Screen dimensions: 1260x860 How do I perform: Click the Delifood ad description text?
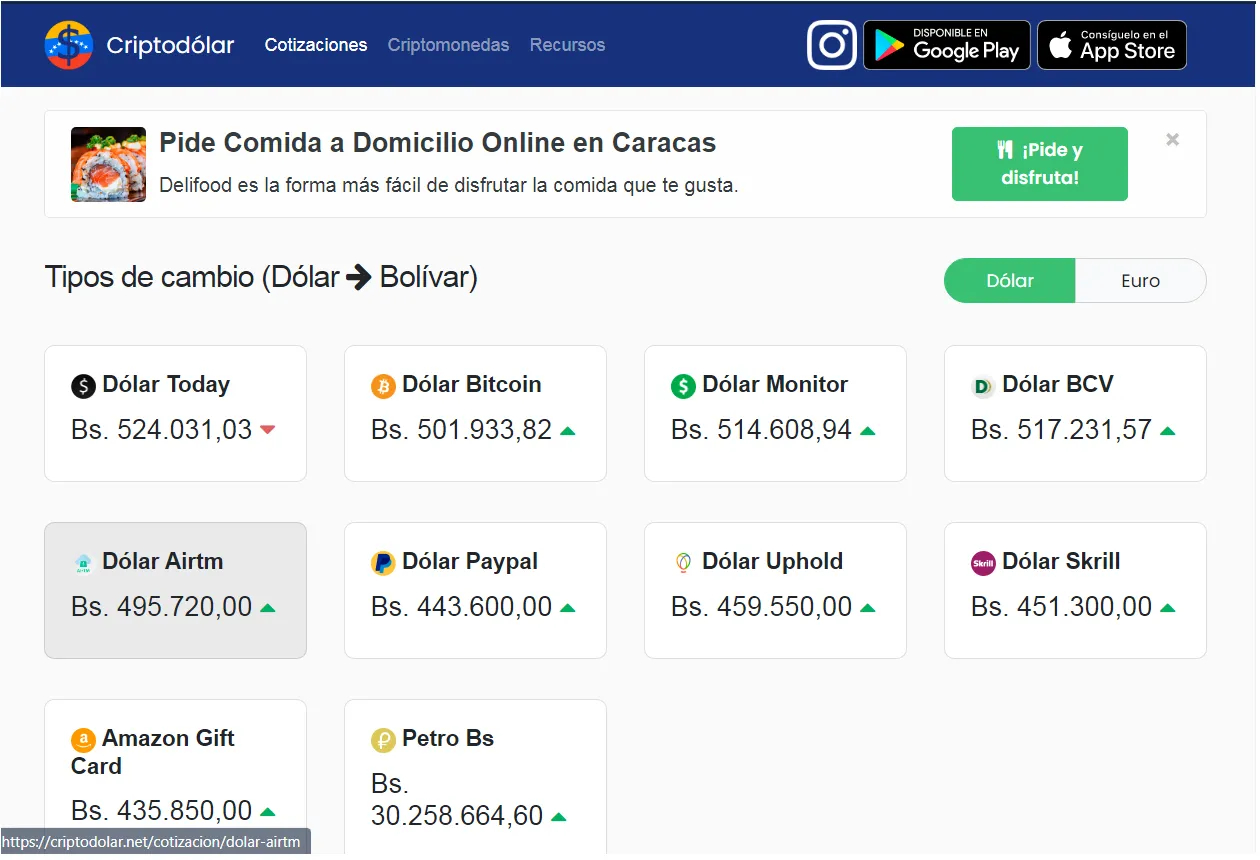coord(449,186)
